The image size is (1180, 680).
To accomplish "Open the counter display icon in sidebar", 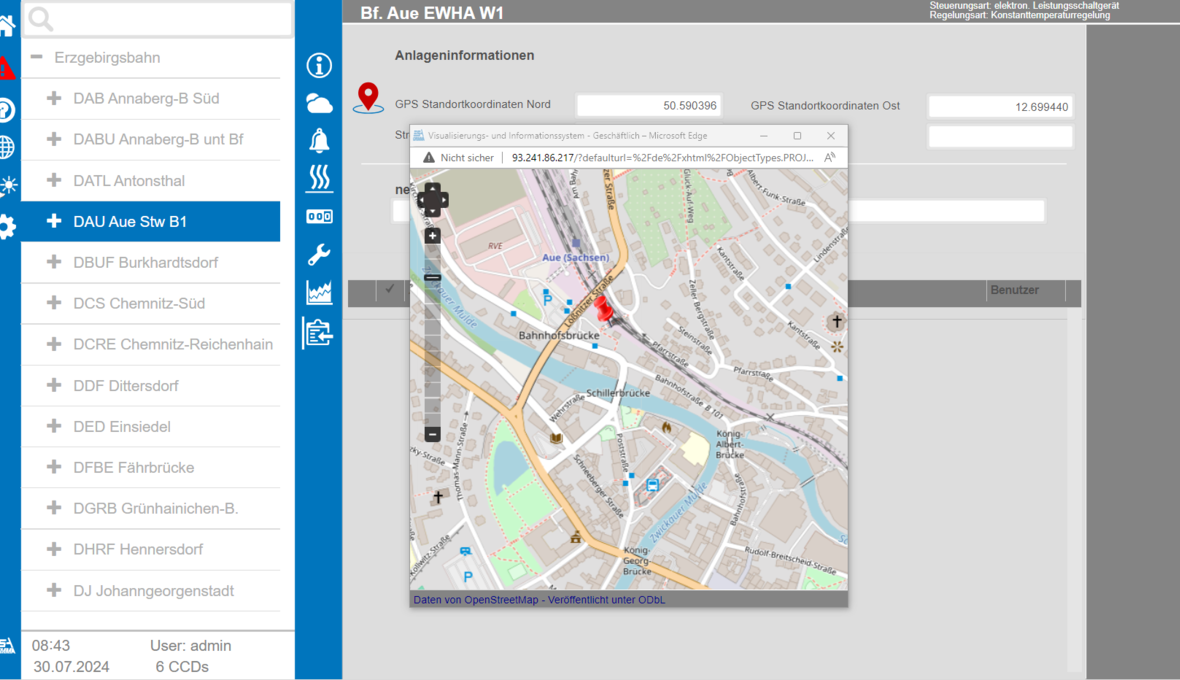I will 319,217.
